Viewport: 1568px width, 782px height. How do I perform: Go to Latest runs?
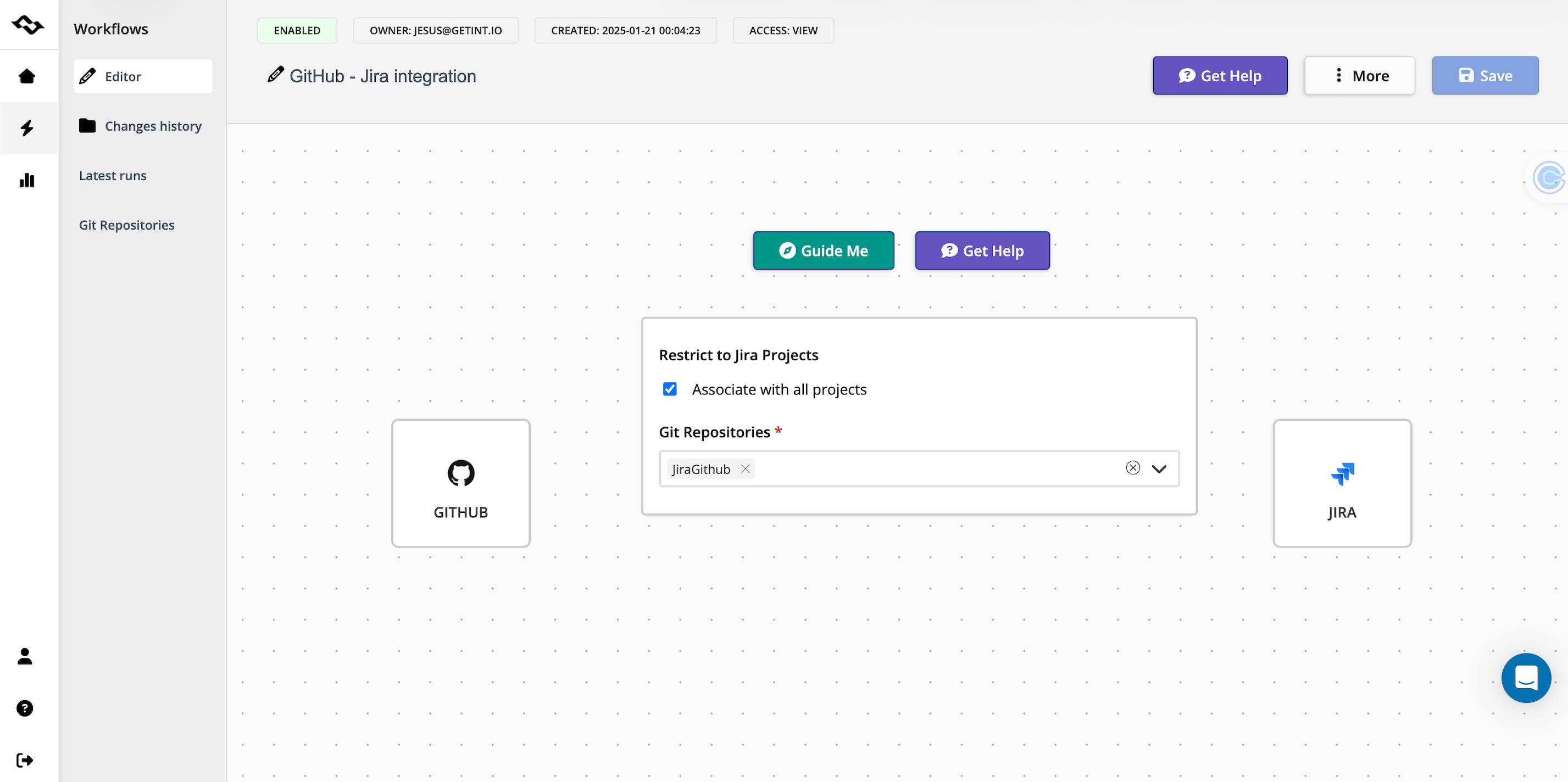113,175
